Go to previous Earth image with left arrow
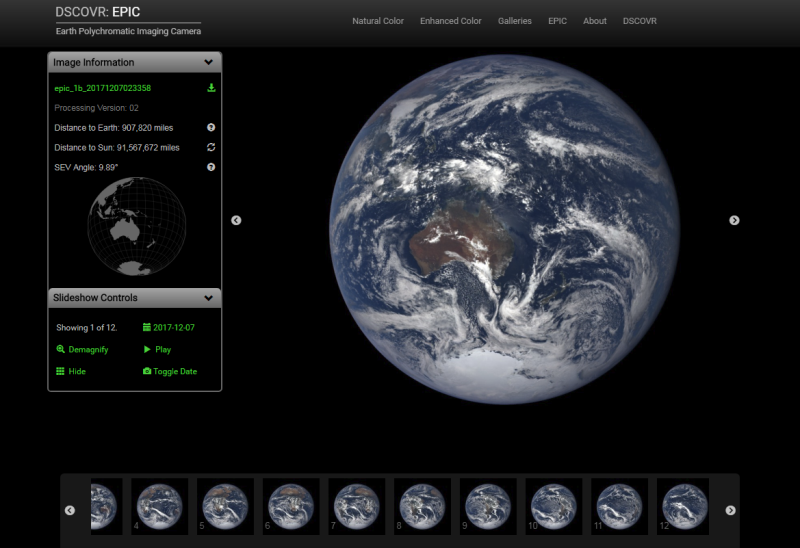 point(236,220)
